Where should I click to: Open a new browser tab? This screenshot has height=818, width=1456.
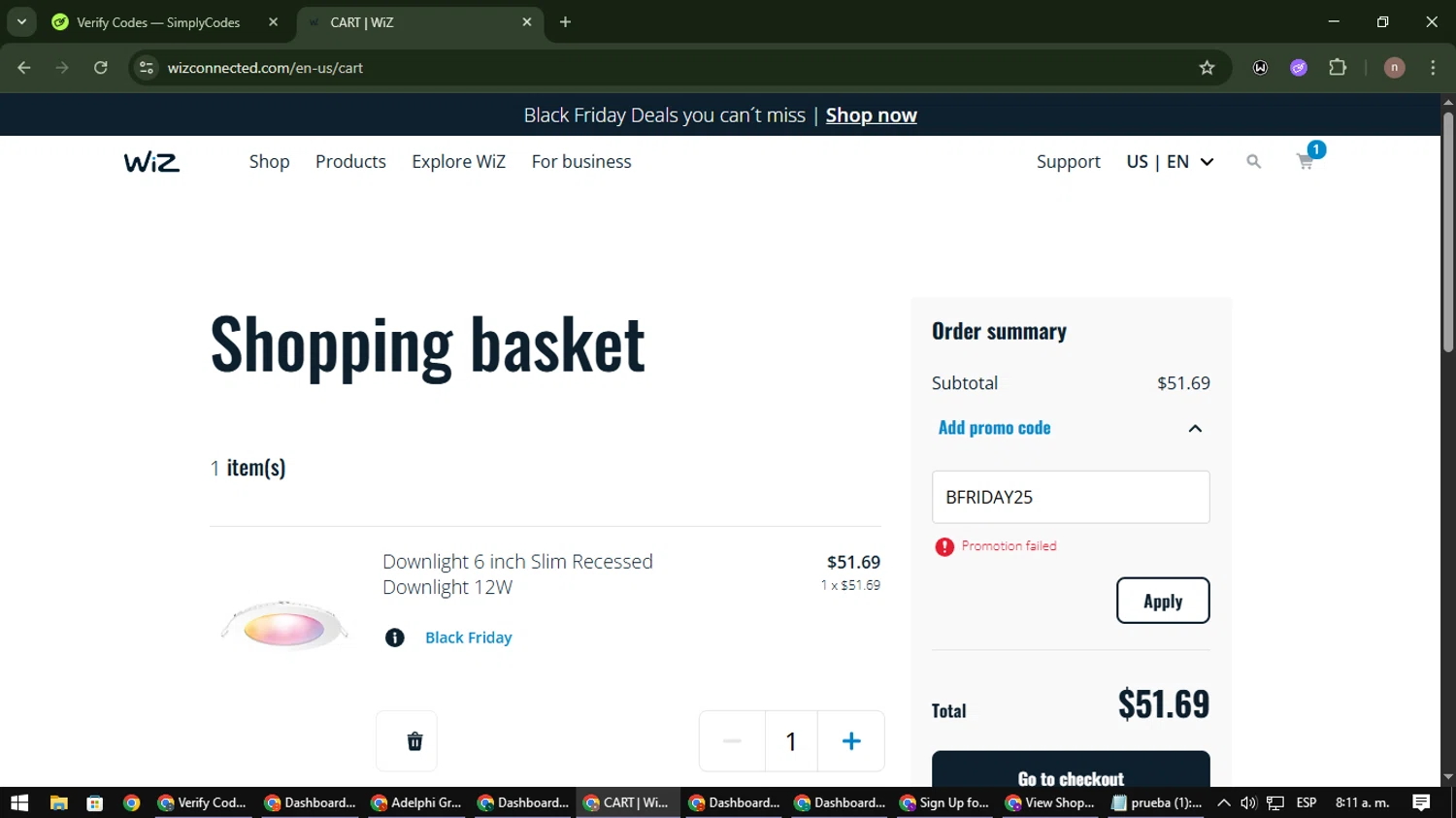(565, 22)
